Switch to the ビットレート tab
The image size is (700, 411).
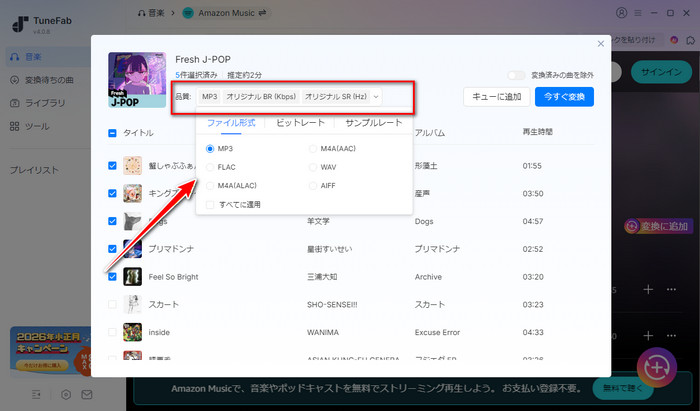click(x=300, y=123)
